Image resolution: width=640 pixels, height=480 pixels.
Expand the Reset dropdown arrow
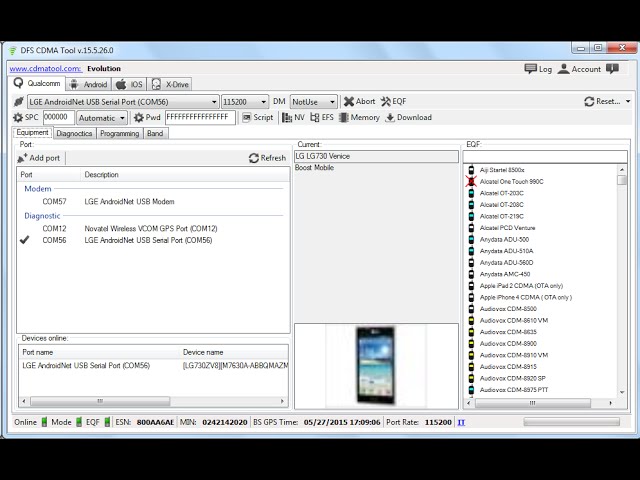tap(628, 101)
